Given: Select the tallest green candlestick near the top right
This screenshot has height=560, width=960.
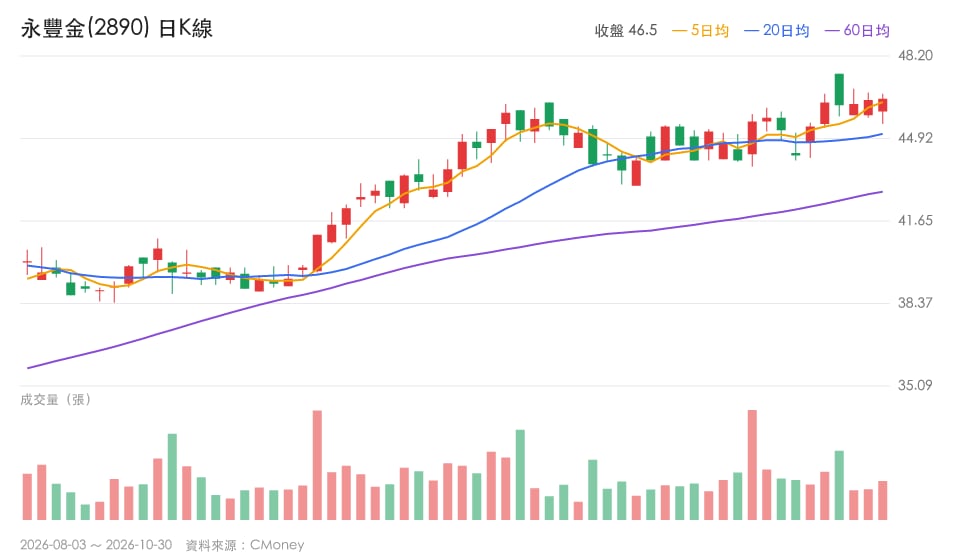Looking at the screenshot, I should click(x=839, y=89).
